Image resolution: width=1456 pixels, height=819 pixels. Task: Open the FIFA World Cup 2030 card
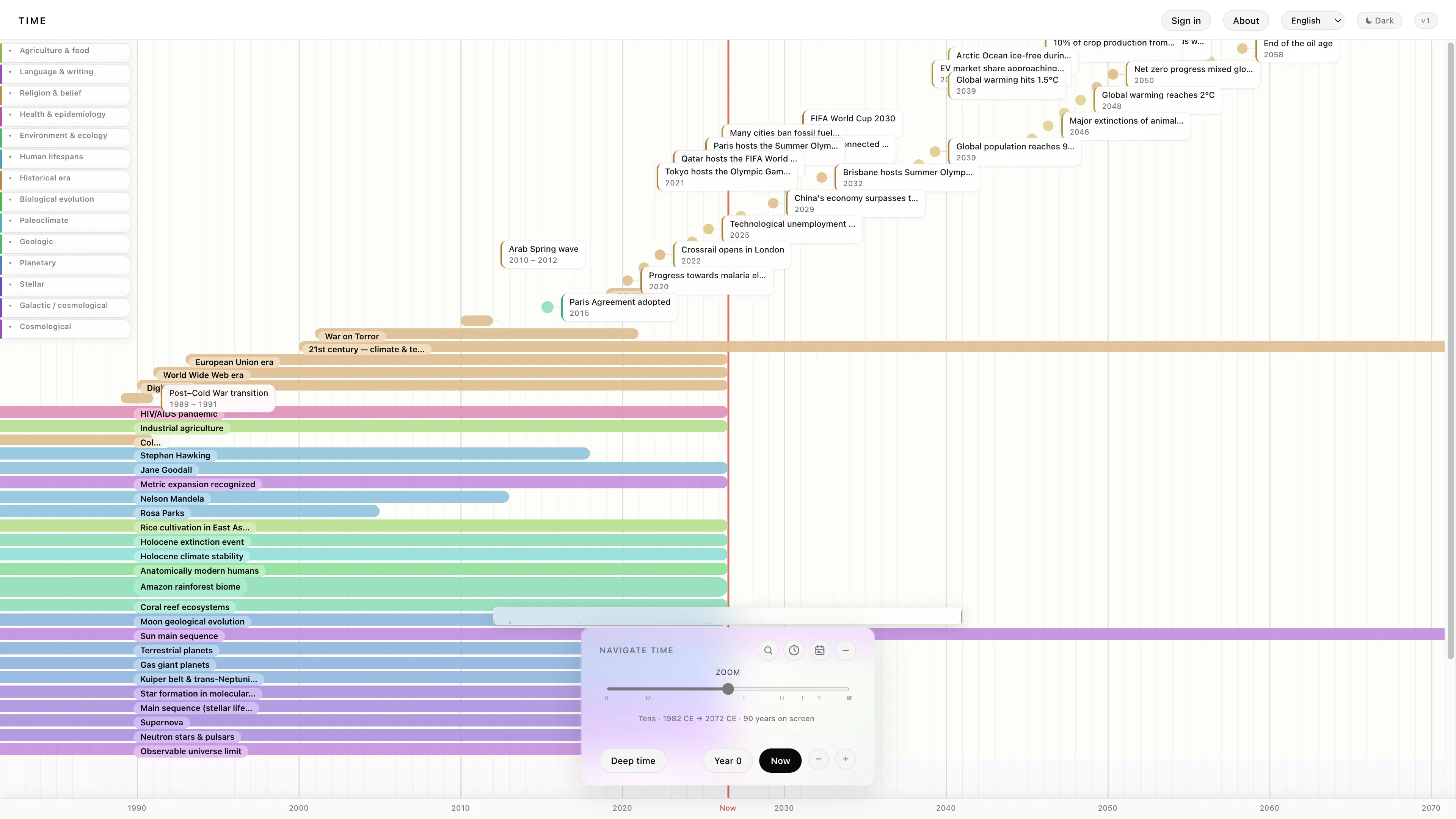852,119
